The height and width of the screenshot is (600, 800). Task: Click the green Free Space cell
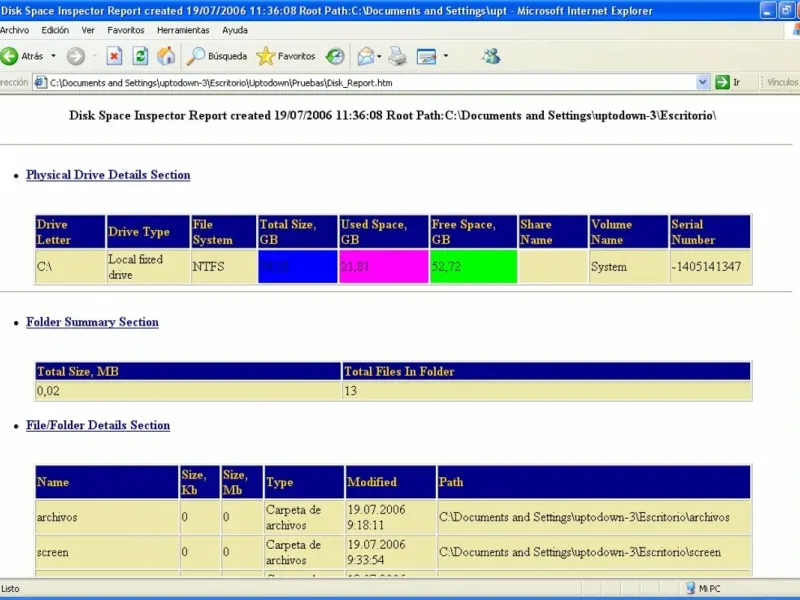[473, 267]
